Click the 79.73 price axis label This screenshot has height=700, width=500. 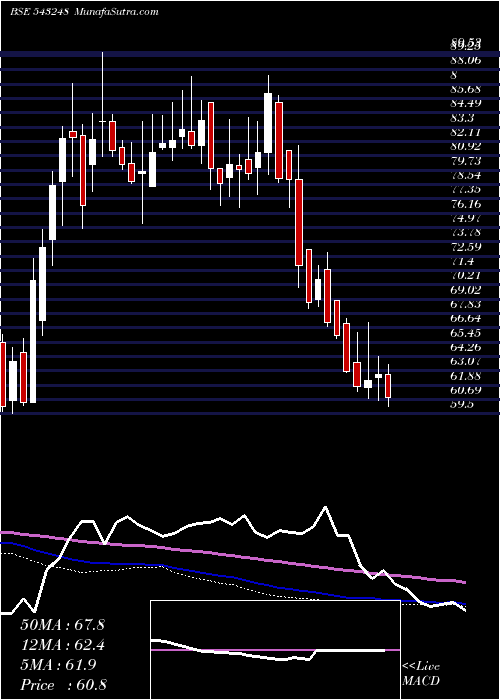[x=465, y=161]
